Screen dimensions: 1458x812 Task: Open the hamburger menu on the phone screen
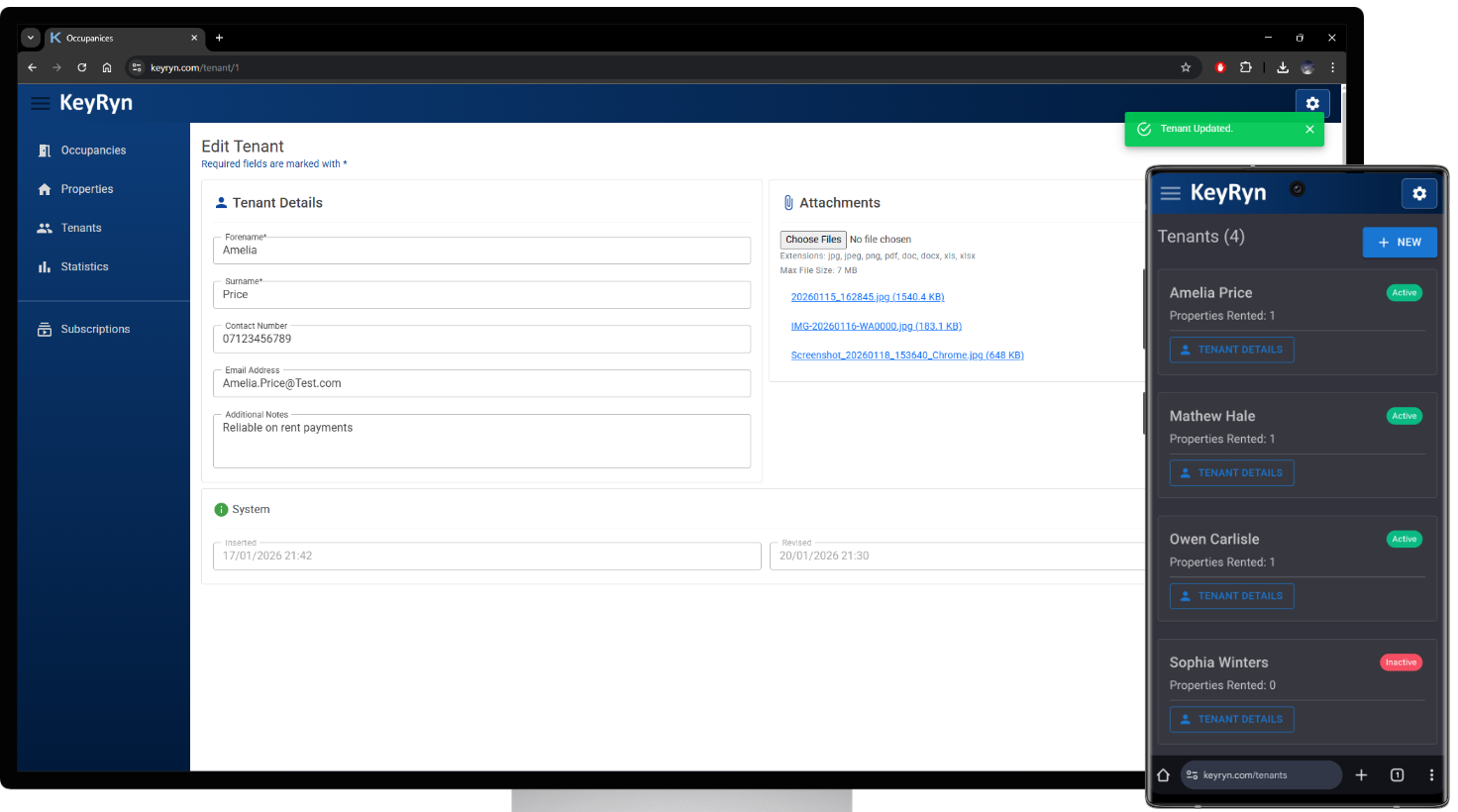pyautogui.click(x=1170, y=193)
